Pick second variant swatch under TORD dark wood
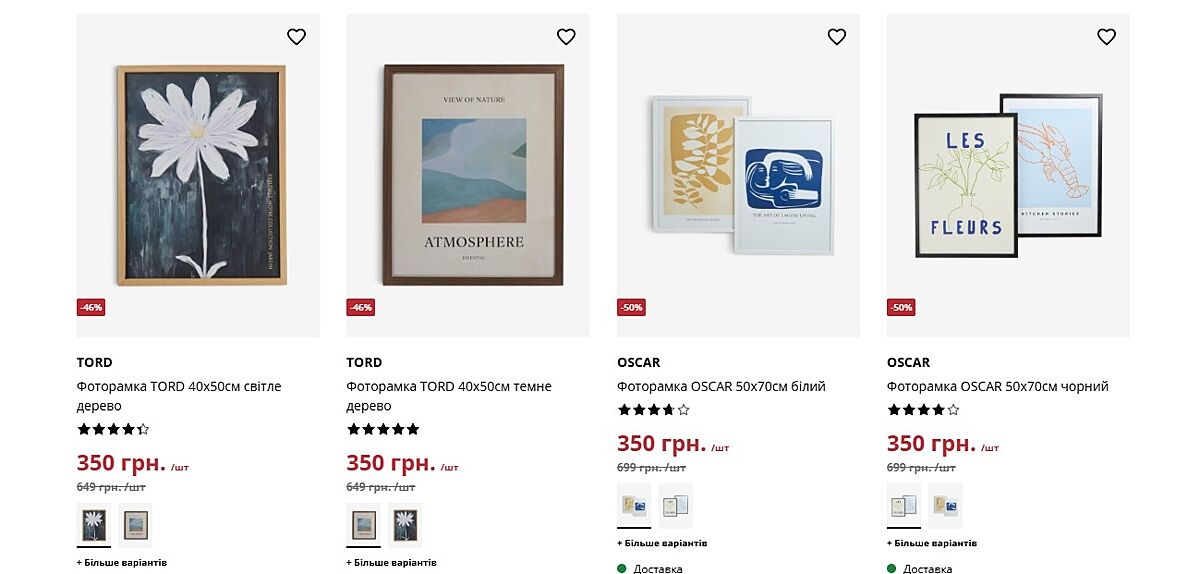Screen dimensions: 1200x574 click(x=405, y=525)
